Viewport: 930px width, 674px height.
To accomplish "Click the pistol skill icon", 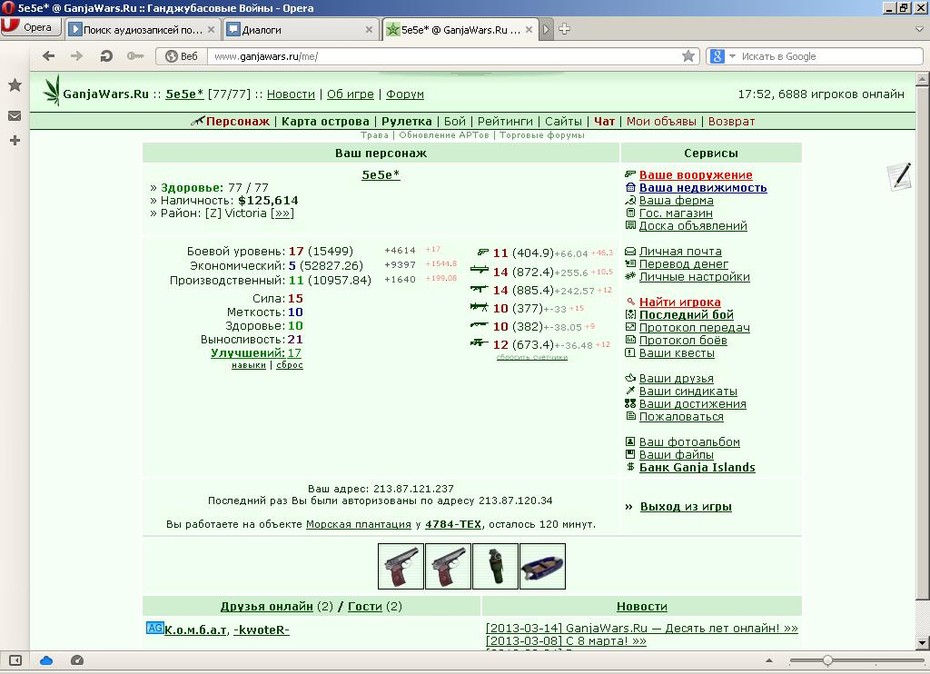I will point(483,252).
